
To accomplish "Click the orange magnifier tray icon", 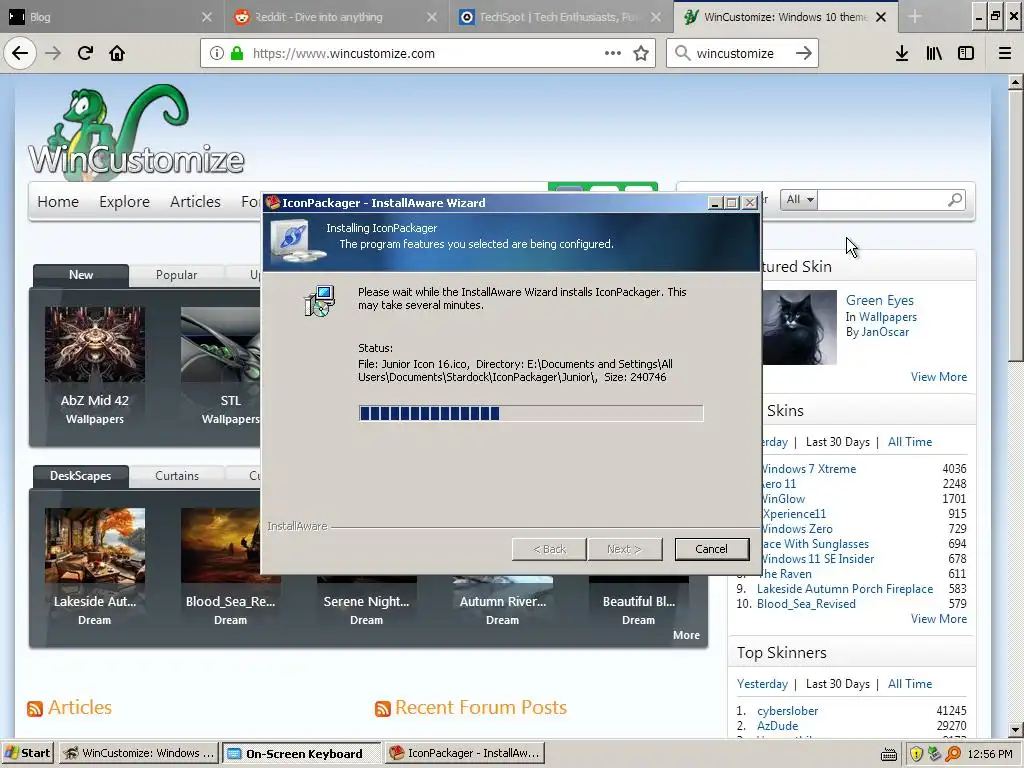I will coord(953,754).
